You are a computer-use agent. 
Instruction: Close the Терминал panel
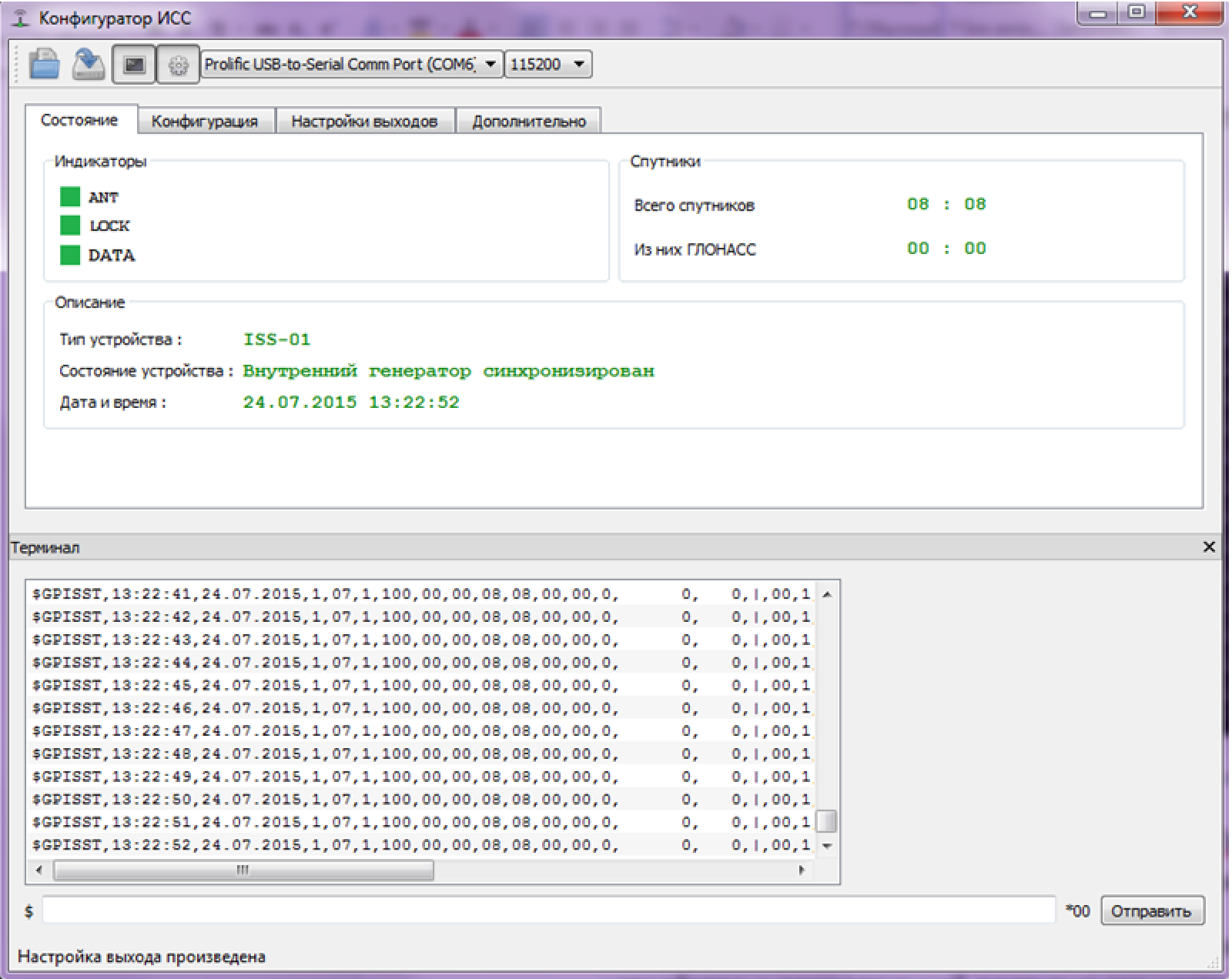pos(1209,546)
